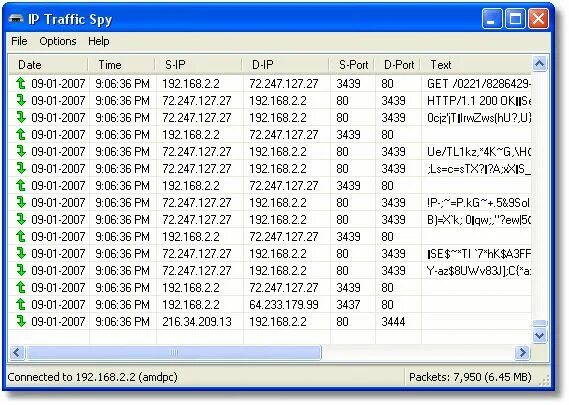Image resolution: width=569 pixels, height=405 pixels.
Task: Sort by the D-Port column header
Action: [398, 65]
